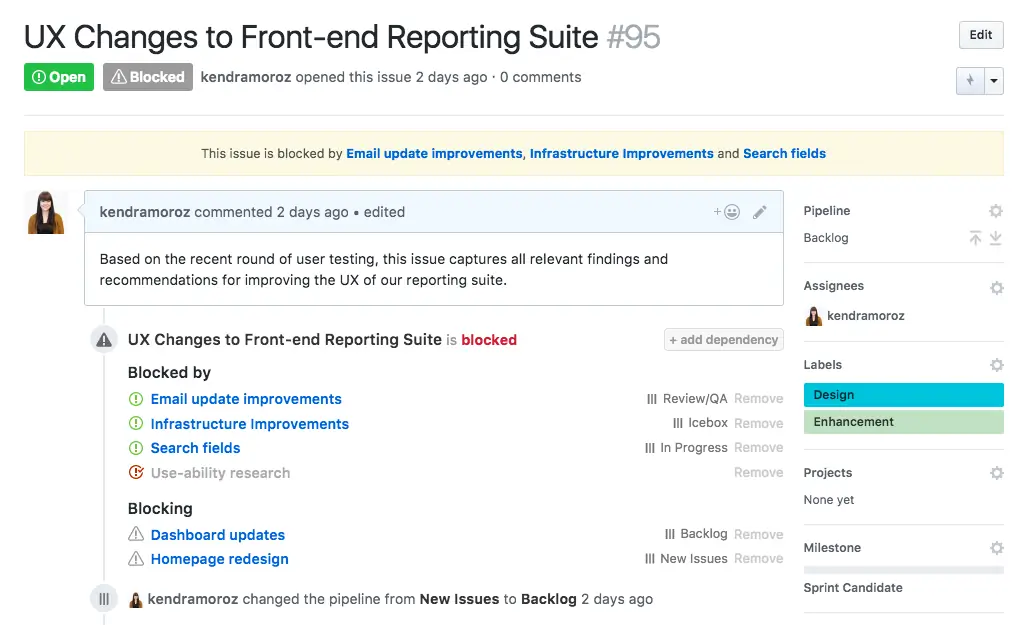Move issue to bottom of pipeline arrow
1033x625 pixels.
(x=995, y=238)
